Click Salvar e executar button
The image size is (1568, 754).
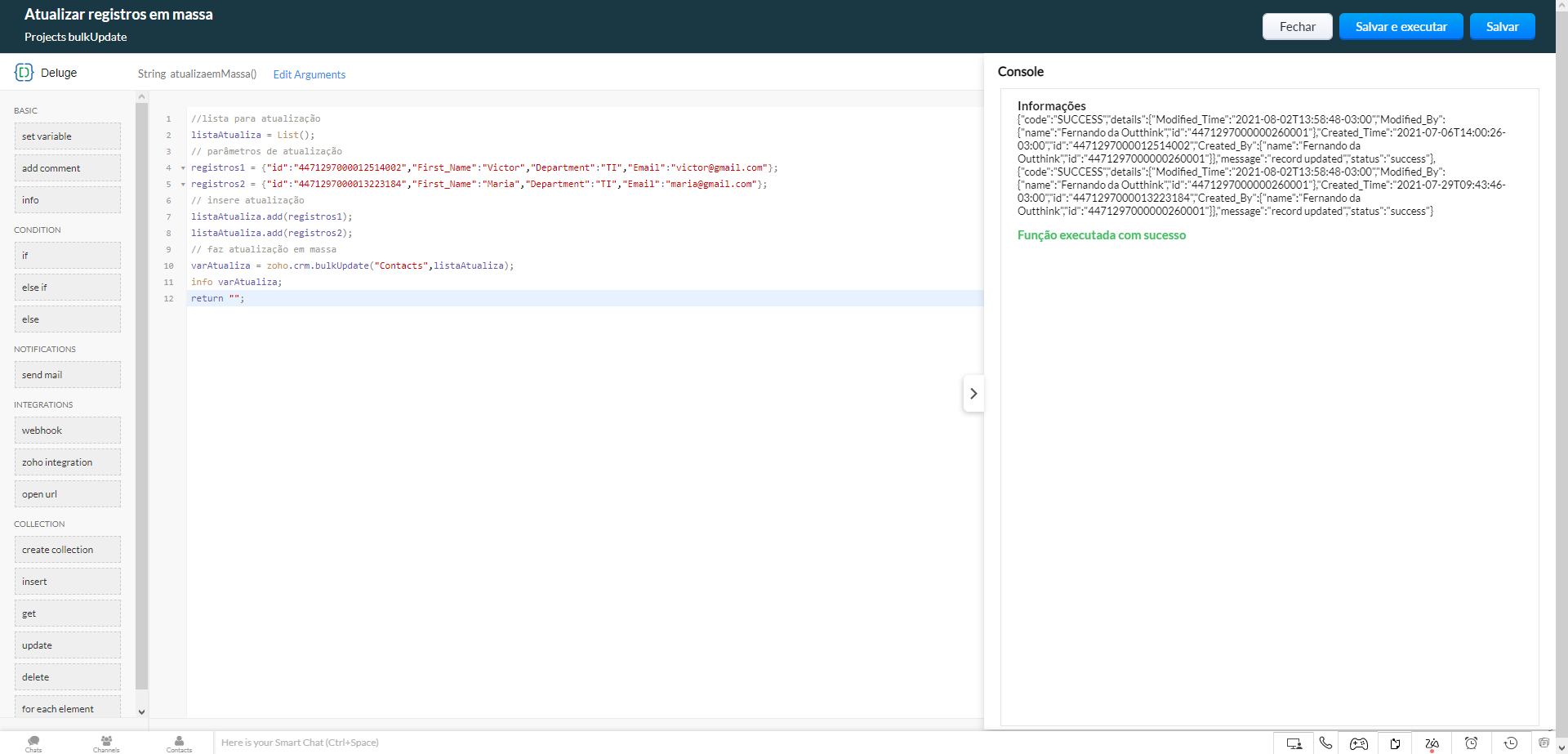coord(1401,27)
